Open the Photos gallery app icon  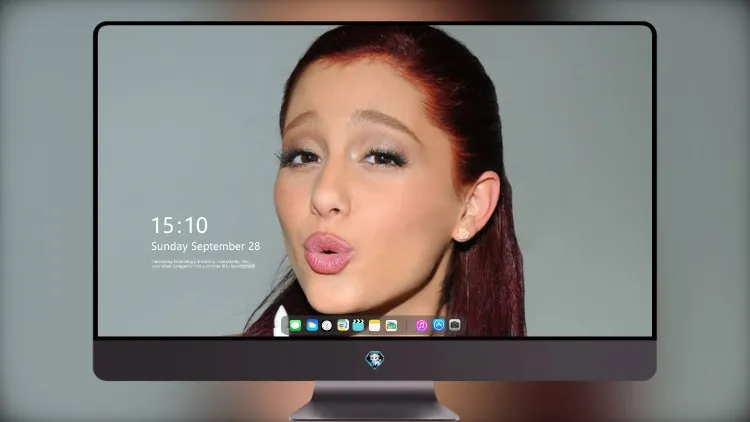(x=391, y=325)
